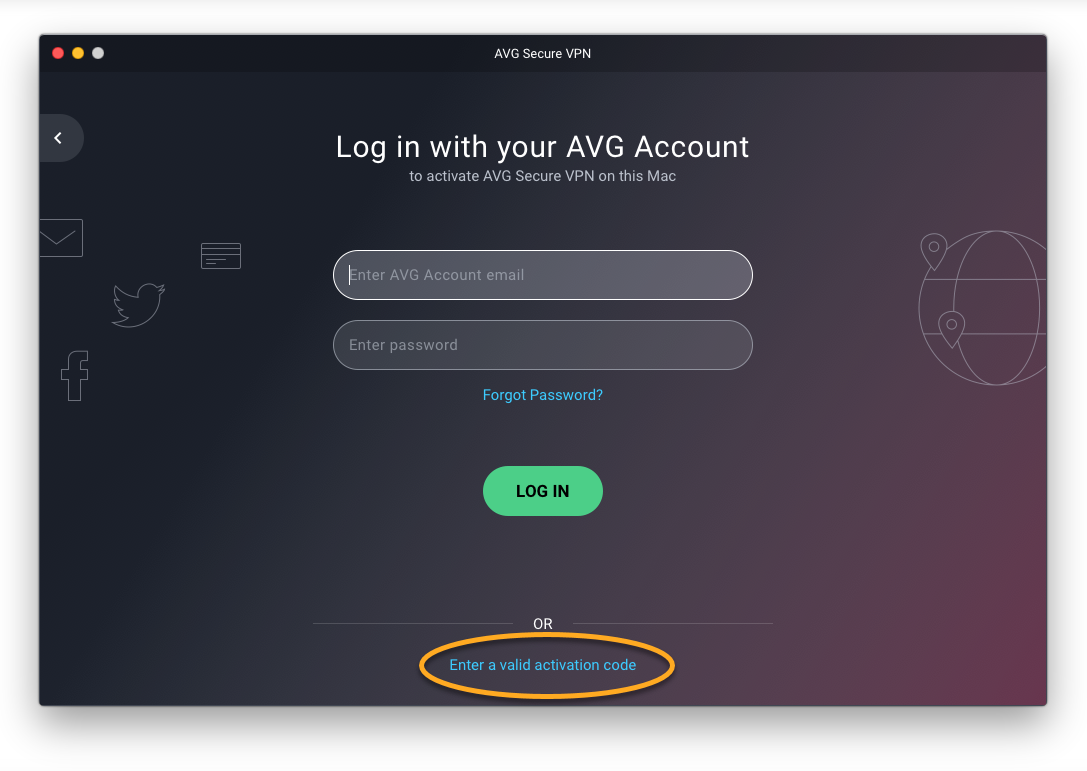
Task: Click the Twitter bird icon
Action: click(x=138, y=305)
